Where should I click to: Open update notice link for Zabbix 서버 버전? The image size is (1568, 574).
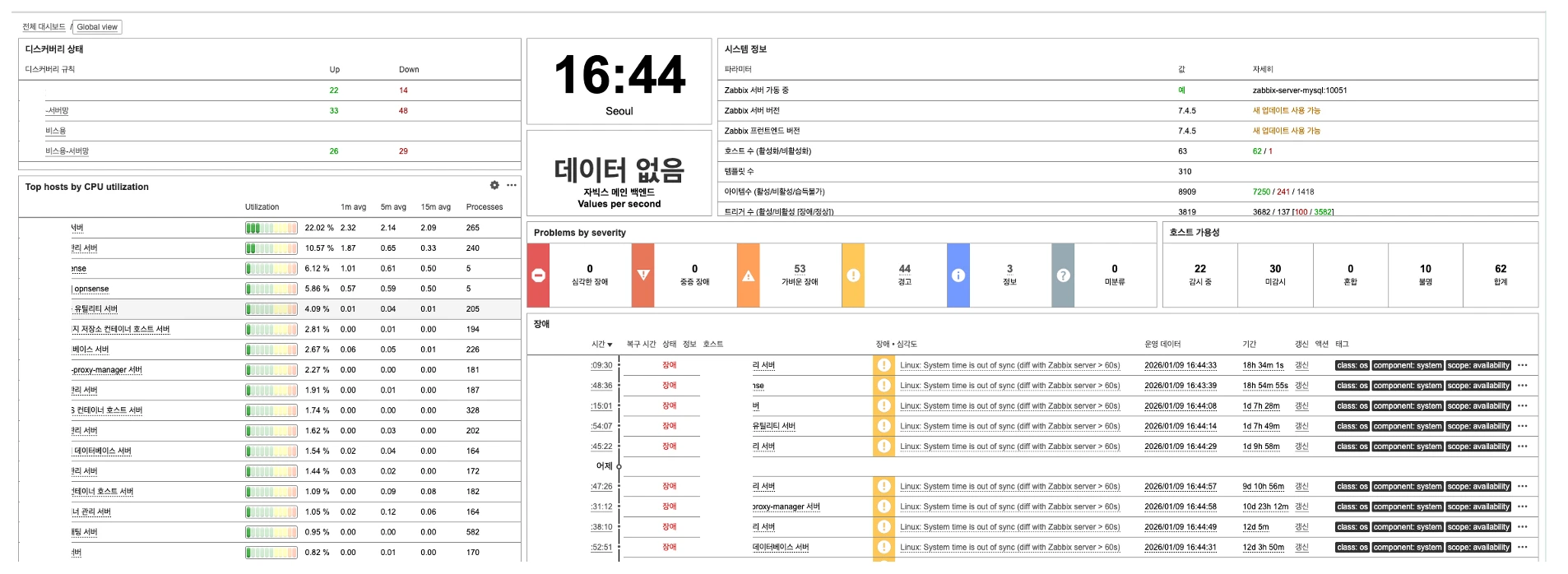pyautogui.click(x=1286, y=111)
